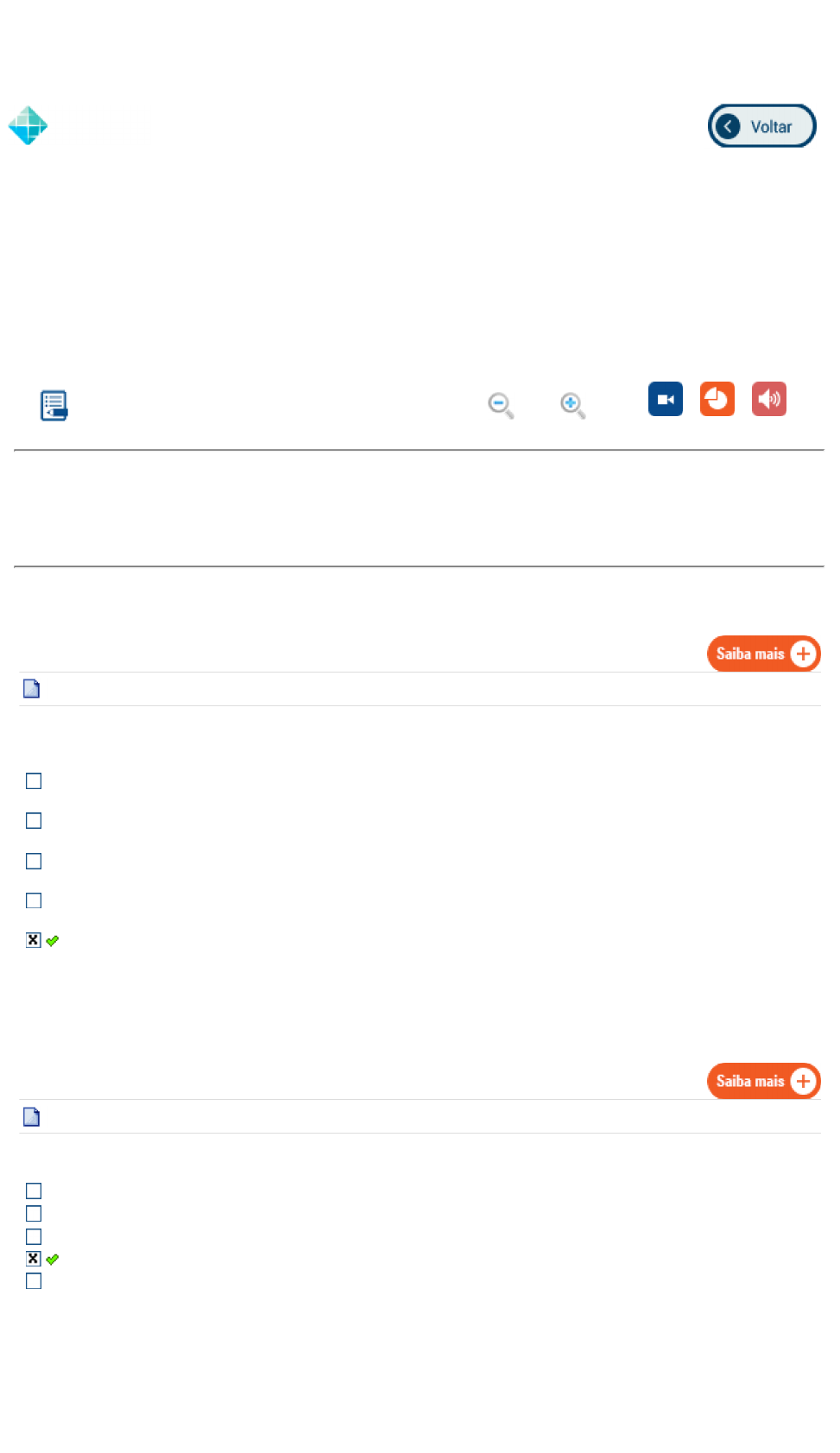Zoom out with the minus magnifier
This screenshot has width=840, height=1453.
click(501, 405)
